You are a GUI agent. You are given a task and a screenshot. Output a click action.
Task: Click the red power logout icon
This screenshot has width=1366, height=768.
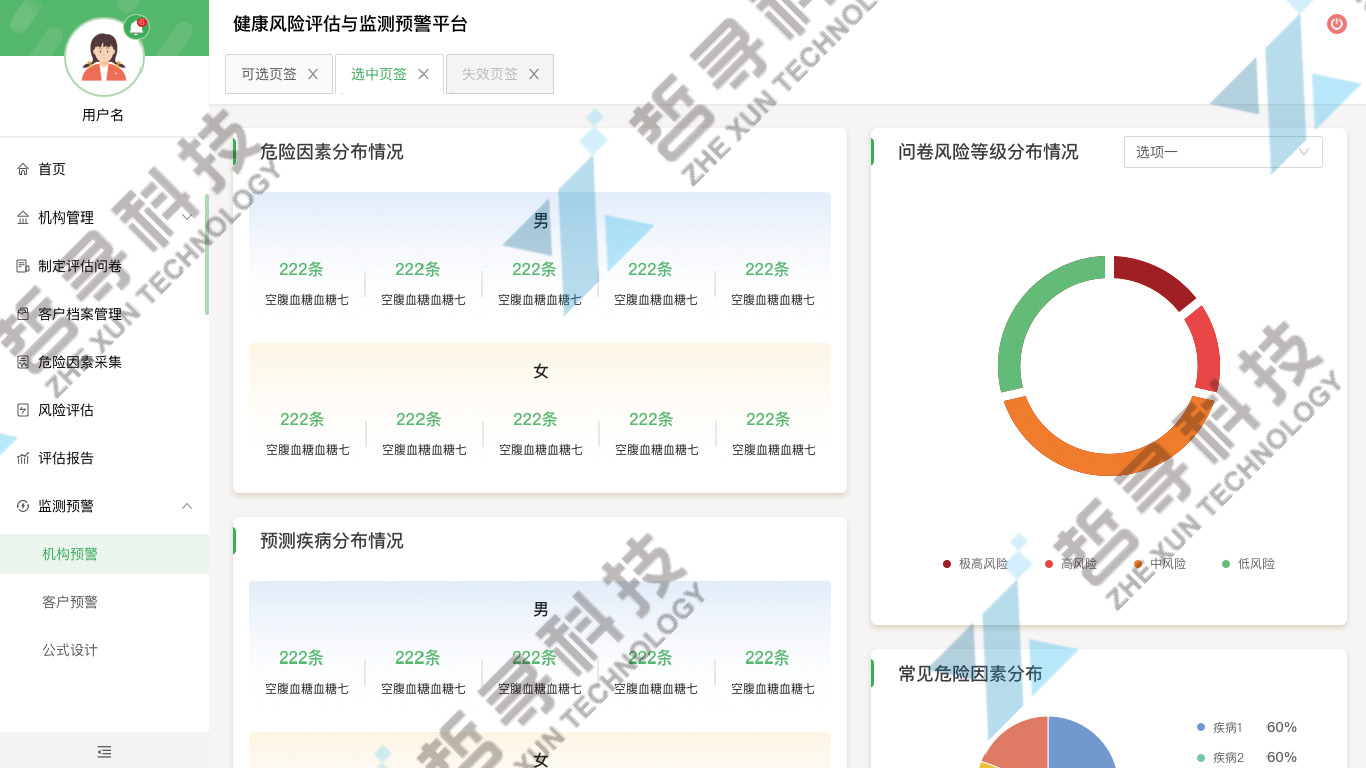pyautogui.click(x=1337, y=24)
